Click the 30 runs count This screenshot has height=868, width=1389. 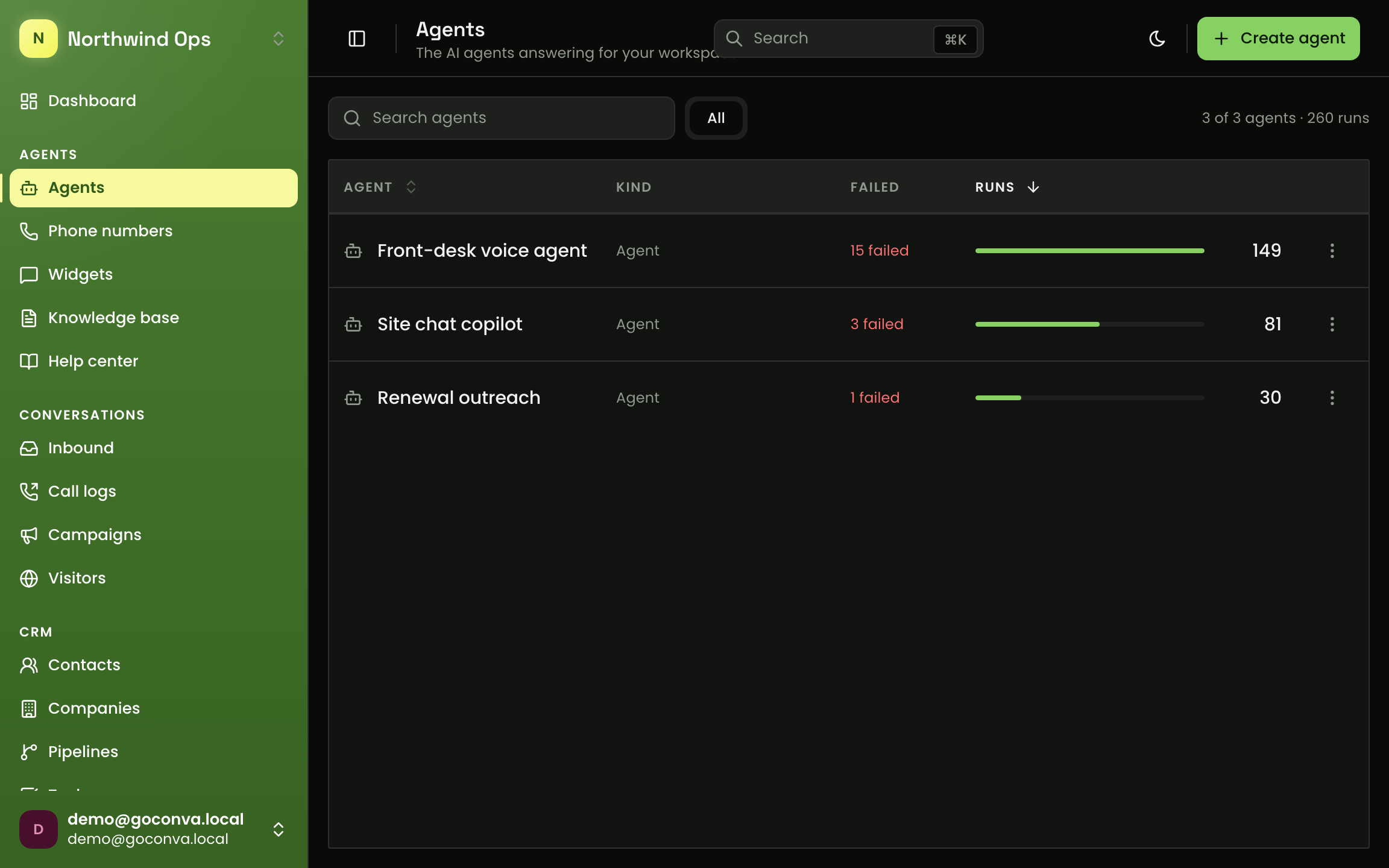pyautogui.click(x=1270, y=398)
